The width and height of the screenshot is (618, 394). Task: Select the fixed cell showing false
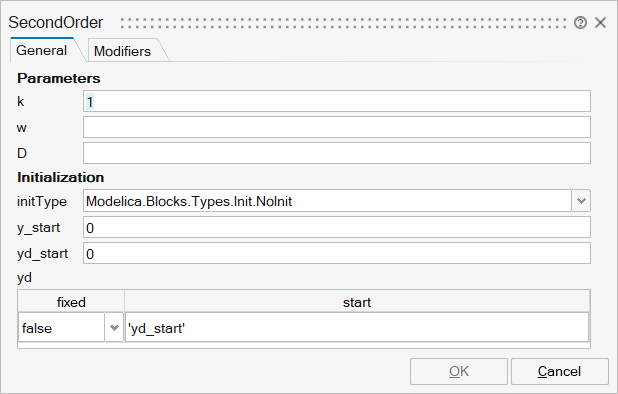coord(61,327)
